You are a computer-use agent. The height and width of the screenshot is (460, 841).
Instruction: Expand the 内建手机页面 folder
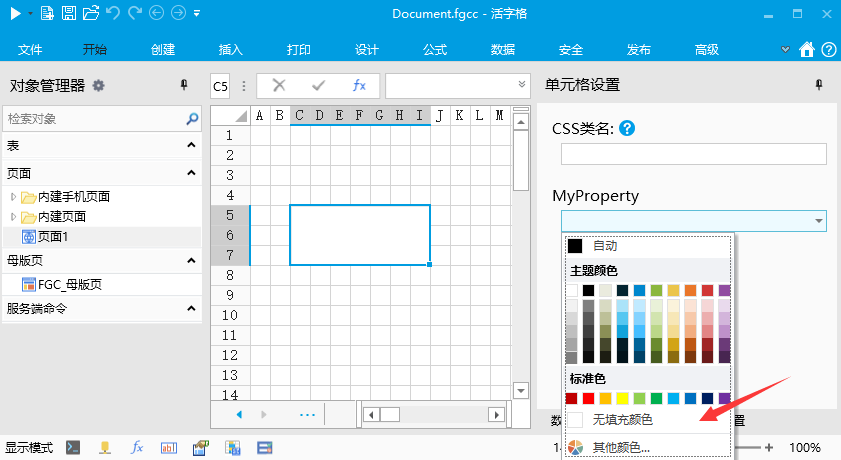coord(13,197)
